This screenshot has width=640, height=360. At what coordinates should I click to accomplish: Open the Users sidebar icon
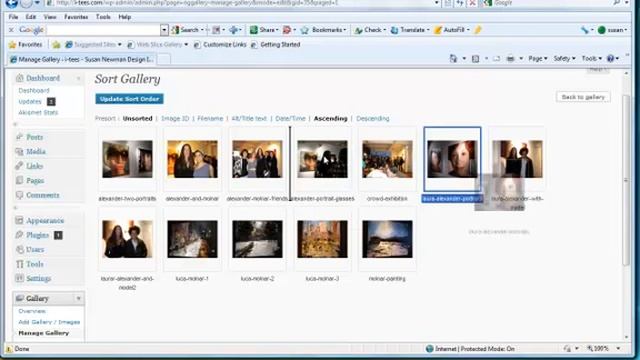[19, 249]
